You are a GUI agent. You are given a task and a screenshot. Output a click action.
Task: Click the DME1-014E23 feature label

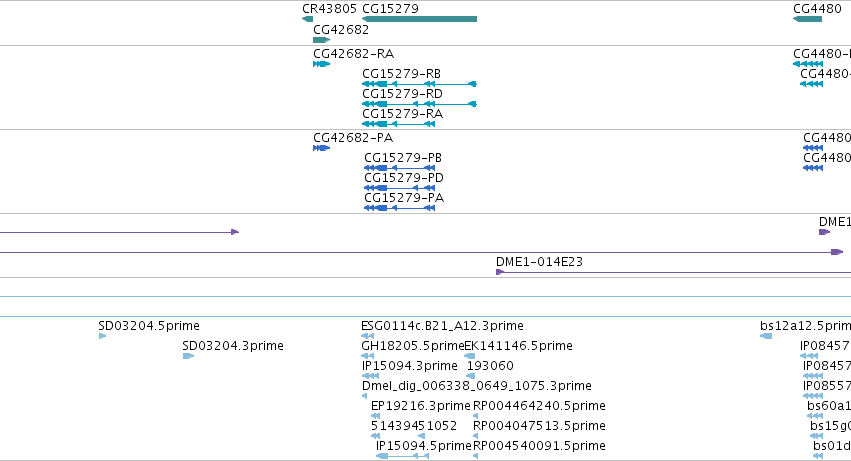click(539, 262)
